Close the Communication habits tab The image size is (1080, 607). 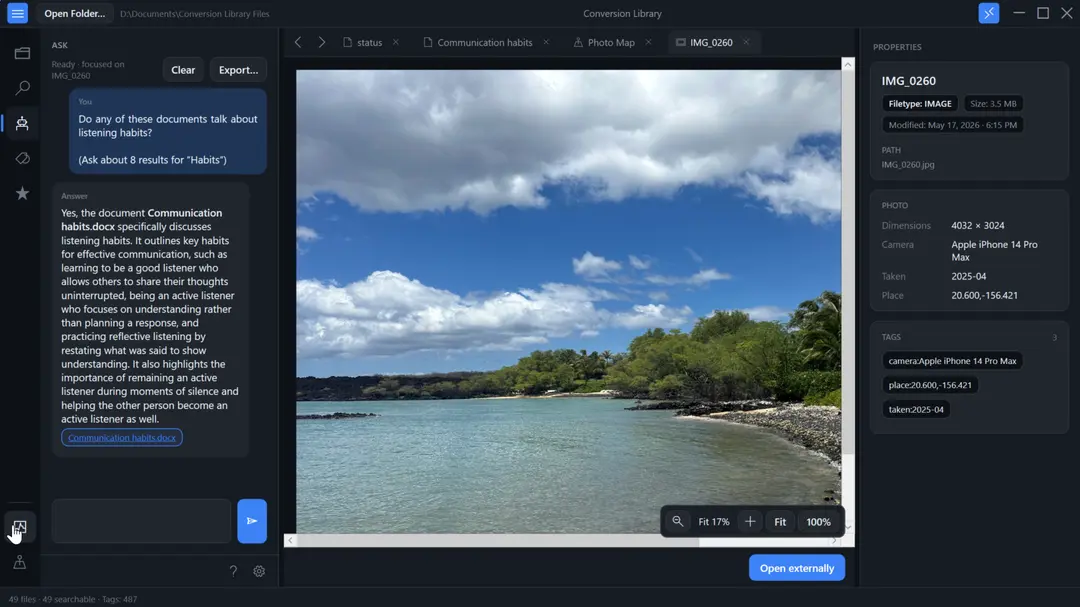[x=546, y=42]
